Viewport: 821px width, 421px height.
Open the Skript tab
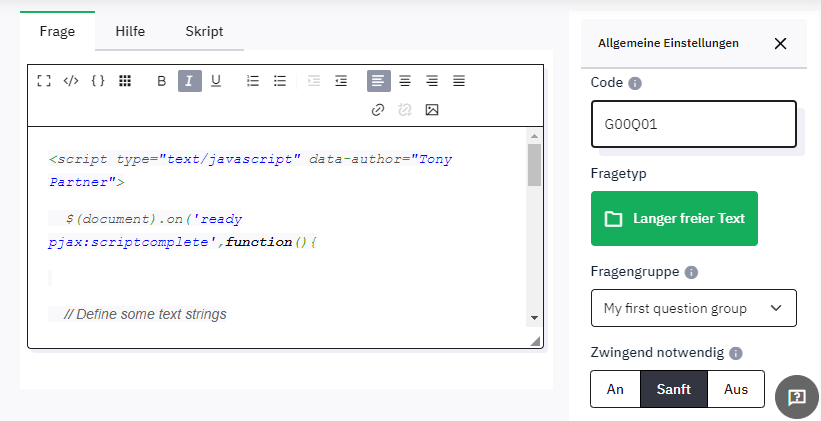[x=204, y=31]
